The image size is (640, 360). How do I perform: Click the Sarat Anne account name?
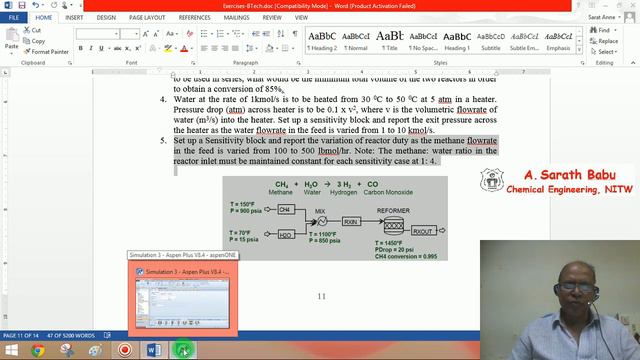601,17
